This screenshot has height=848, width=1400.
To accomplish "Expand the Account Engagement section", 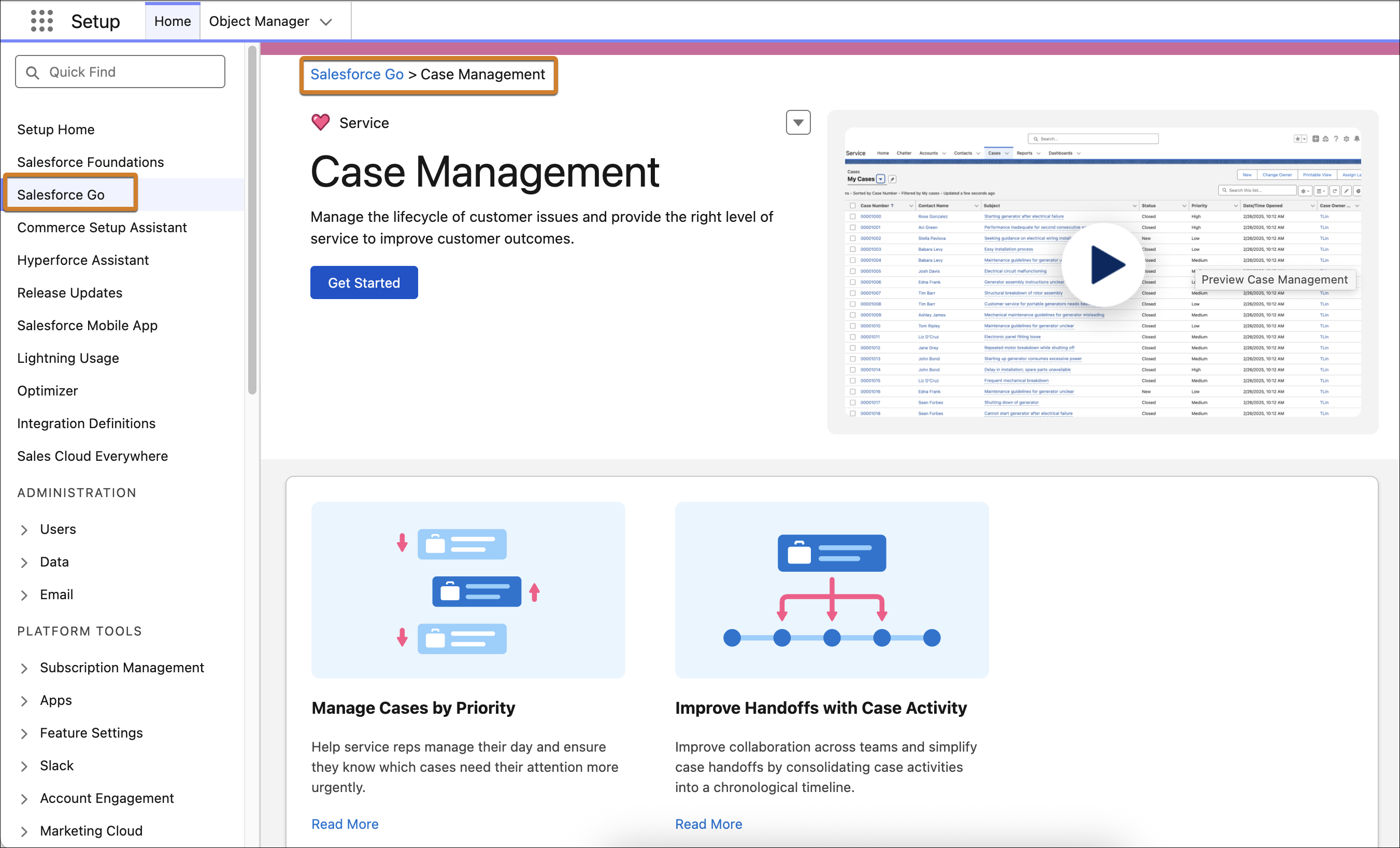I will click(x=24, y=799).
